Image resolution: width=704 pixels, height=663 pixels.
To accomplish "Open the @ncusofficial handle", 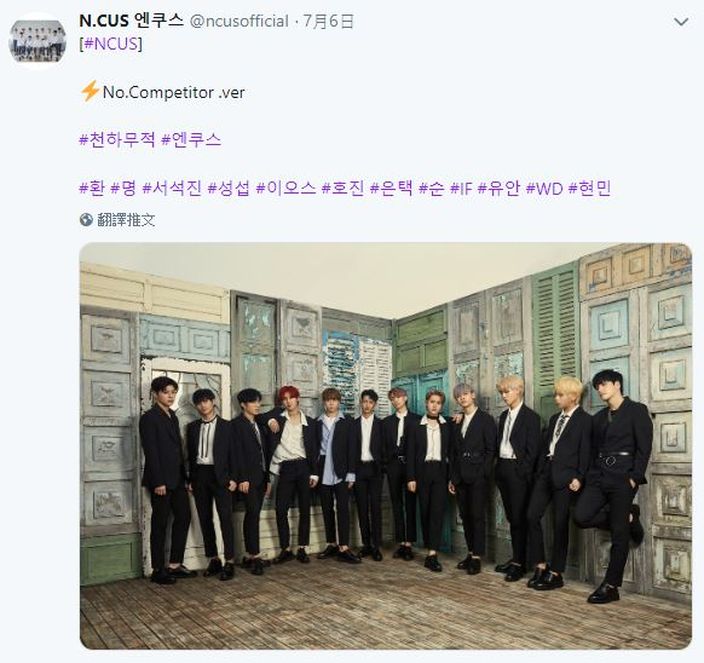I will pos(239,21).
